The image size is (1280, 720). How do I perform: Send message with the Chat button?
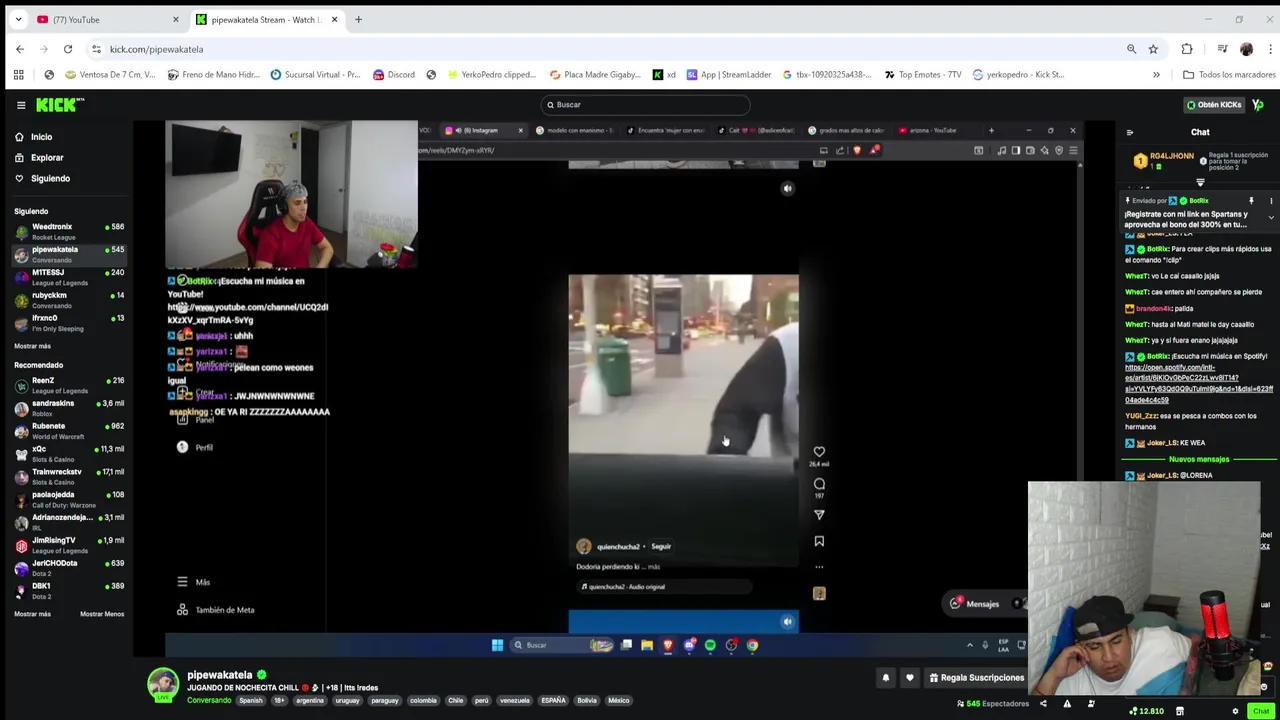click(x=1261, y=711)
